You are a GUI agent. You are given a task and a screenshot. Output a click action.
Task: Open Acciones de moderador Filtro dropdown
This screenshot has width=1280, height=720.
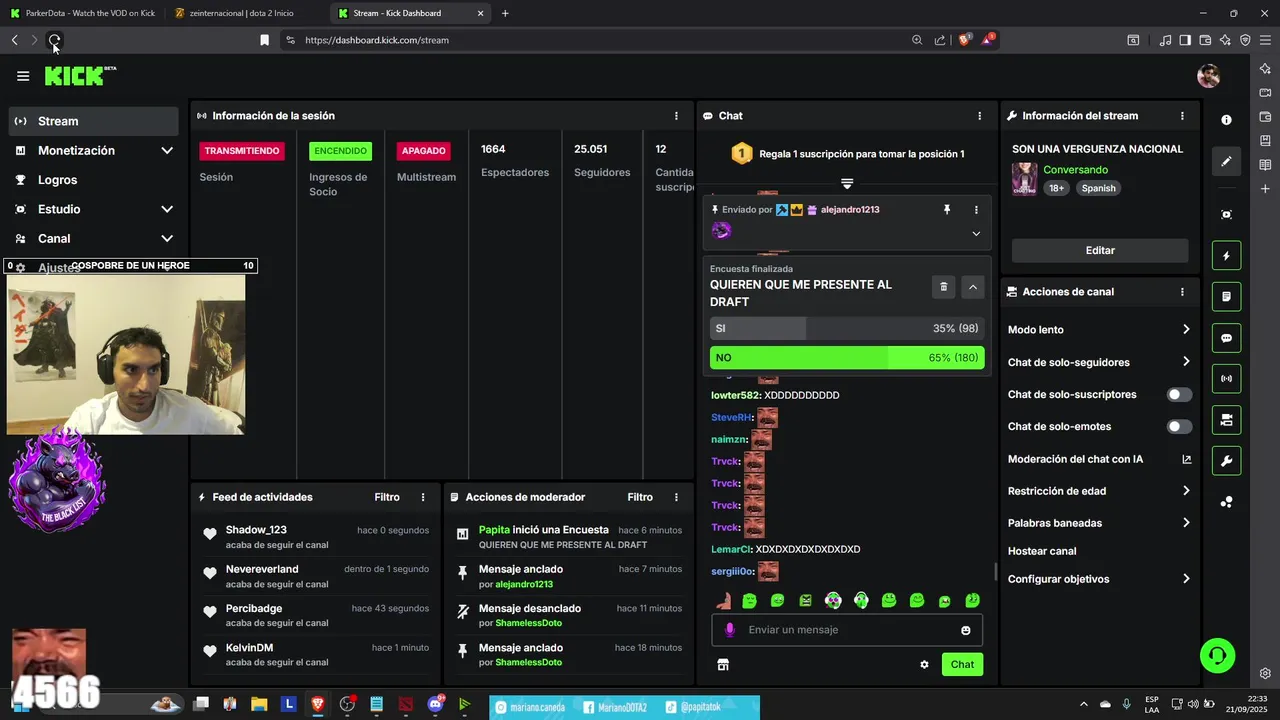[640, 497]
